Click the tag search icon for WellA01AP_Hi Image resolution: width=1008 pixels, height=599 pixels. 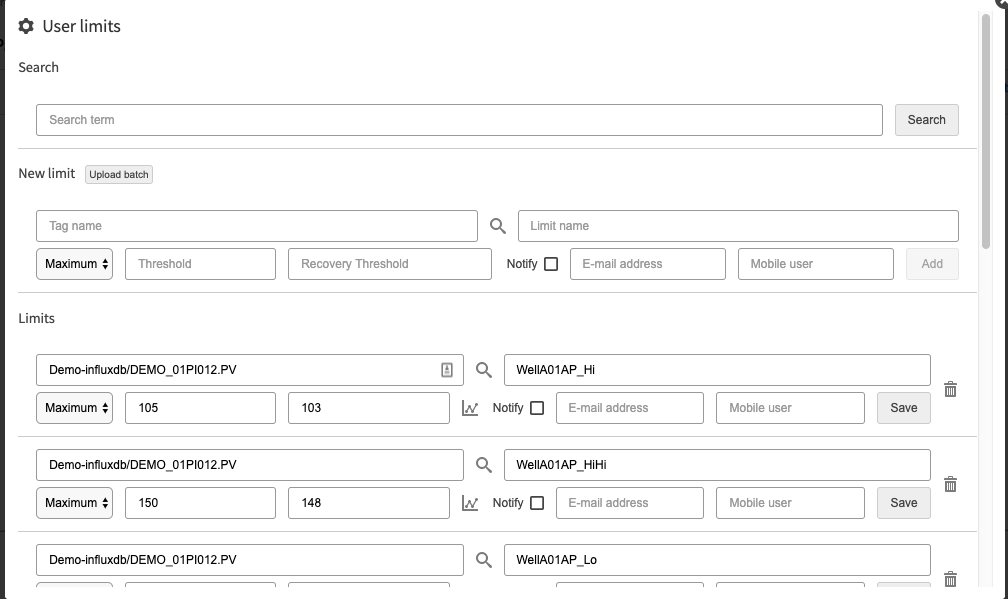[483, 370]
